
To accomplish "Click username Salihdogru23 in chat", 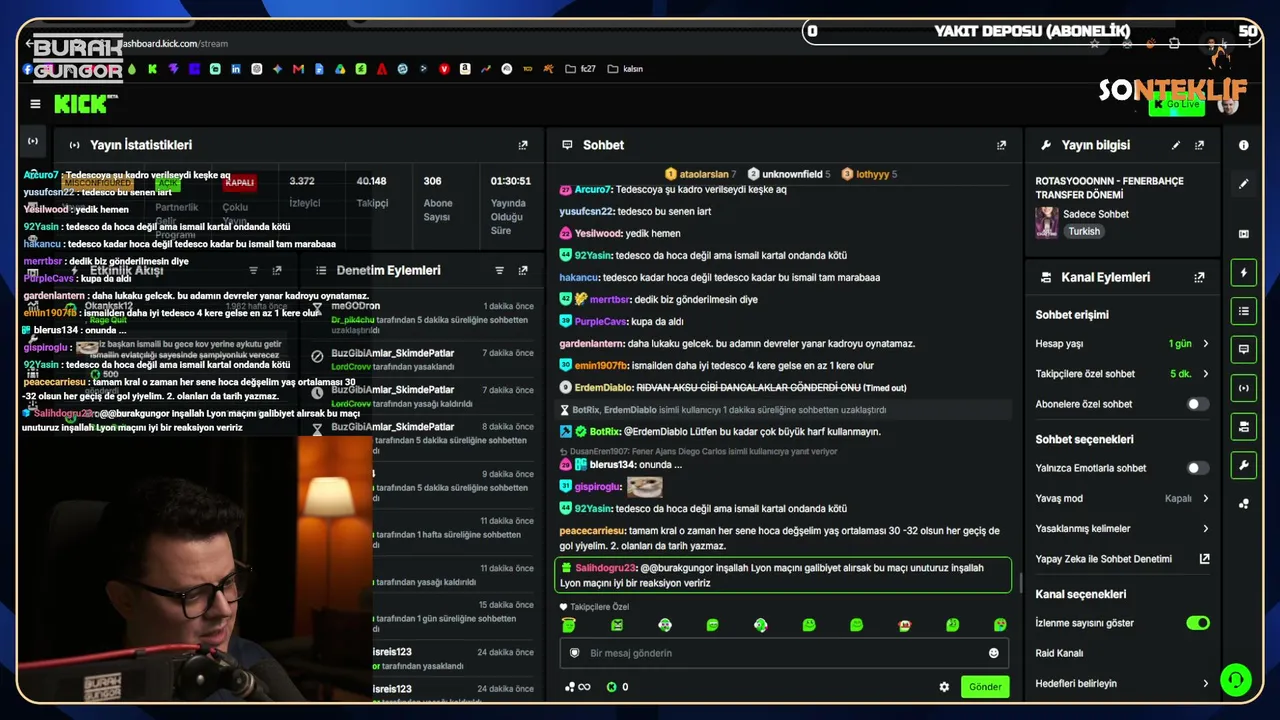I will (x=606, y=568).
